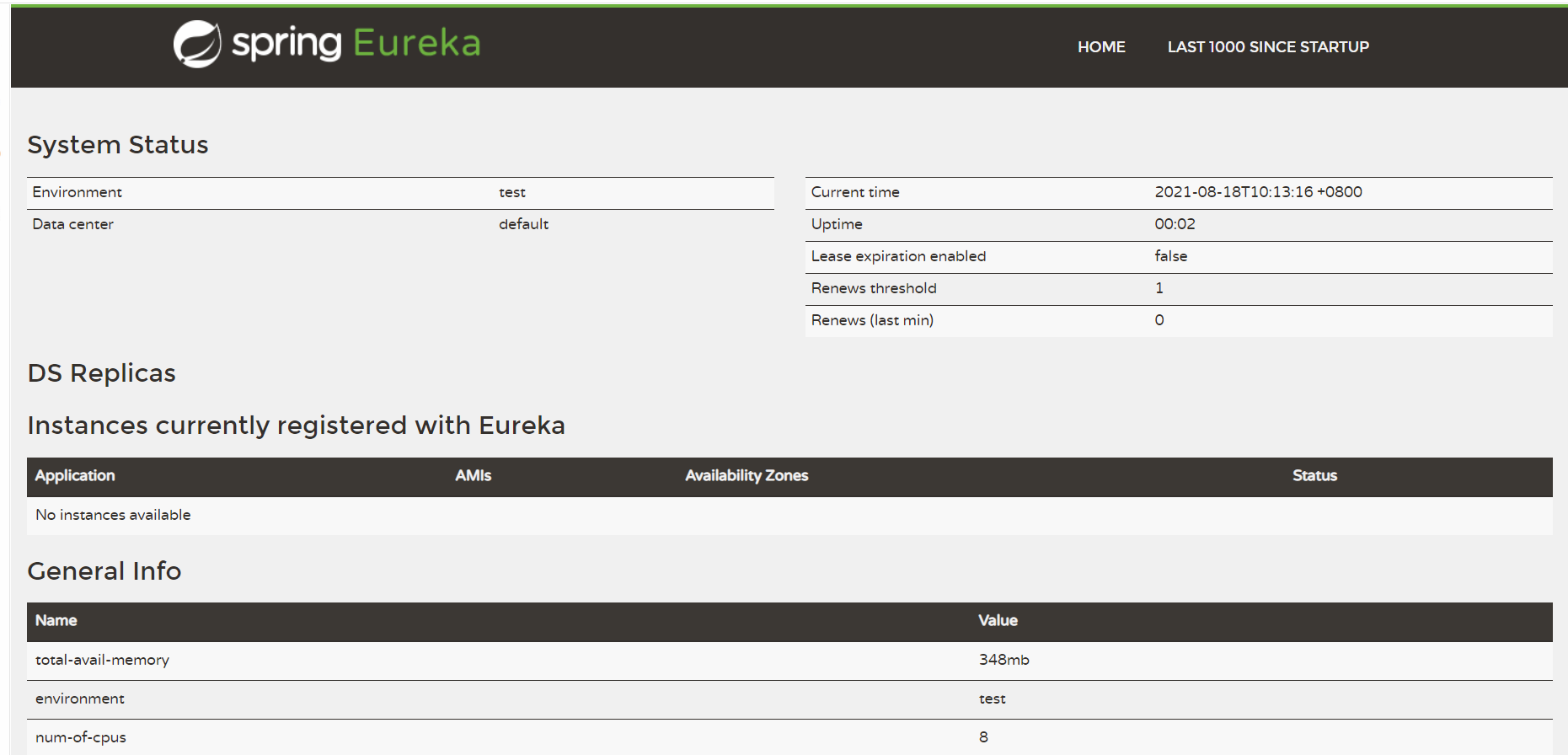Select the Renews threshold label
The width and height of the screenshot is (1568, 755).
pos(874,288)
